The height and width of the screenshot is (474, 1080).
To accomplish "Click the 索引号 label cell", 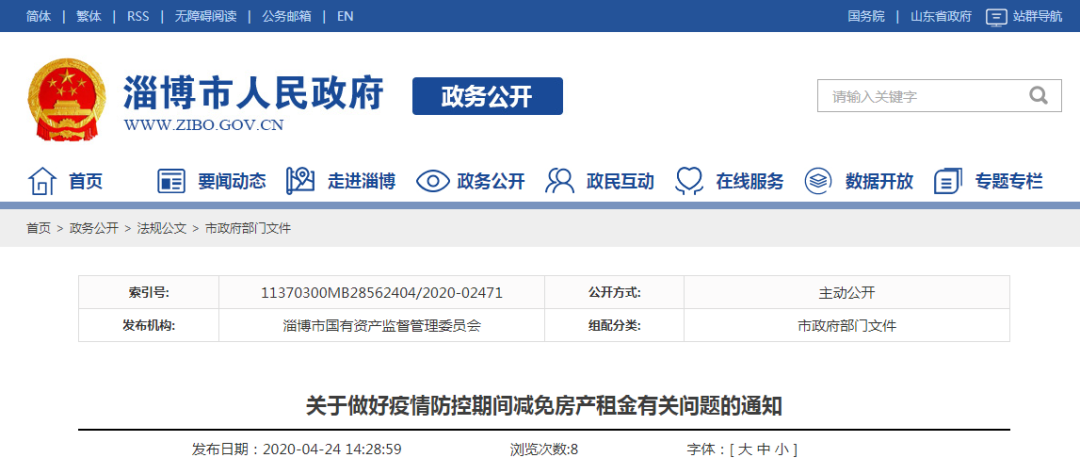I will pyautogui.click(x=149, y=293).
